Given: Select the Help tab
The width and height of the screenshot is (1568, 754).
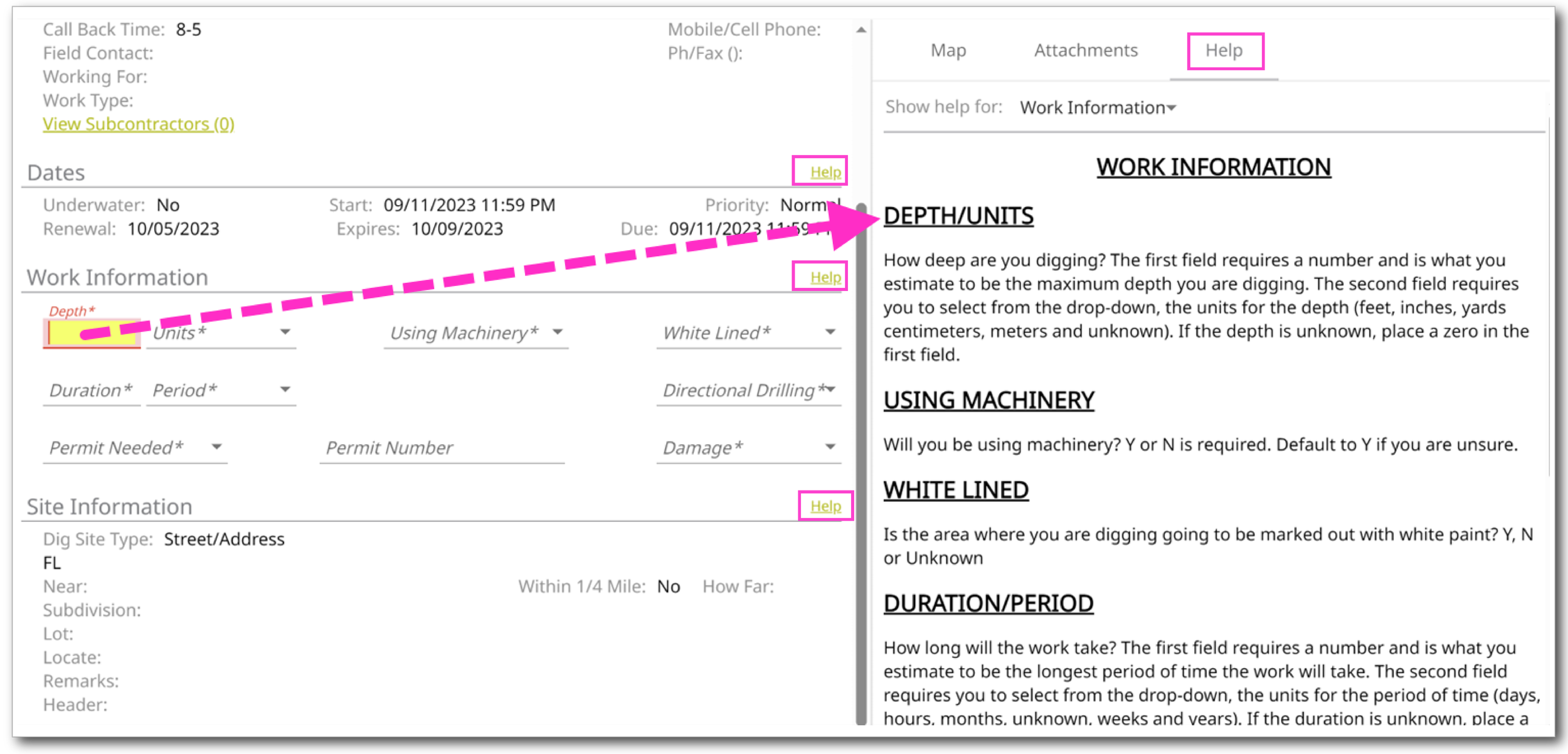Looking at the screenshot, I should (x=1224, y=50).
